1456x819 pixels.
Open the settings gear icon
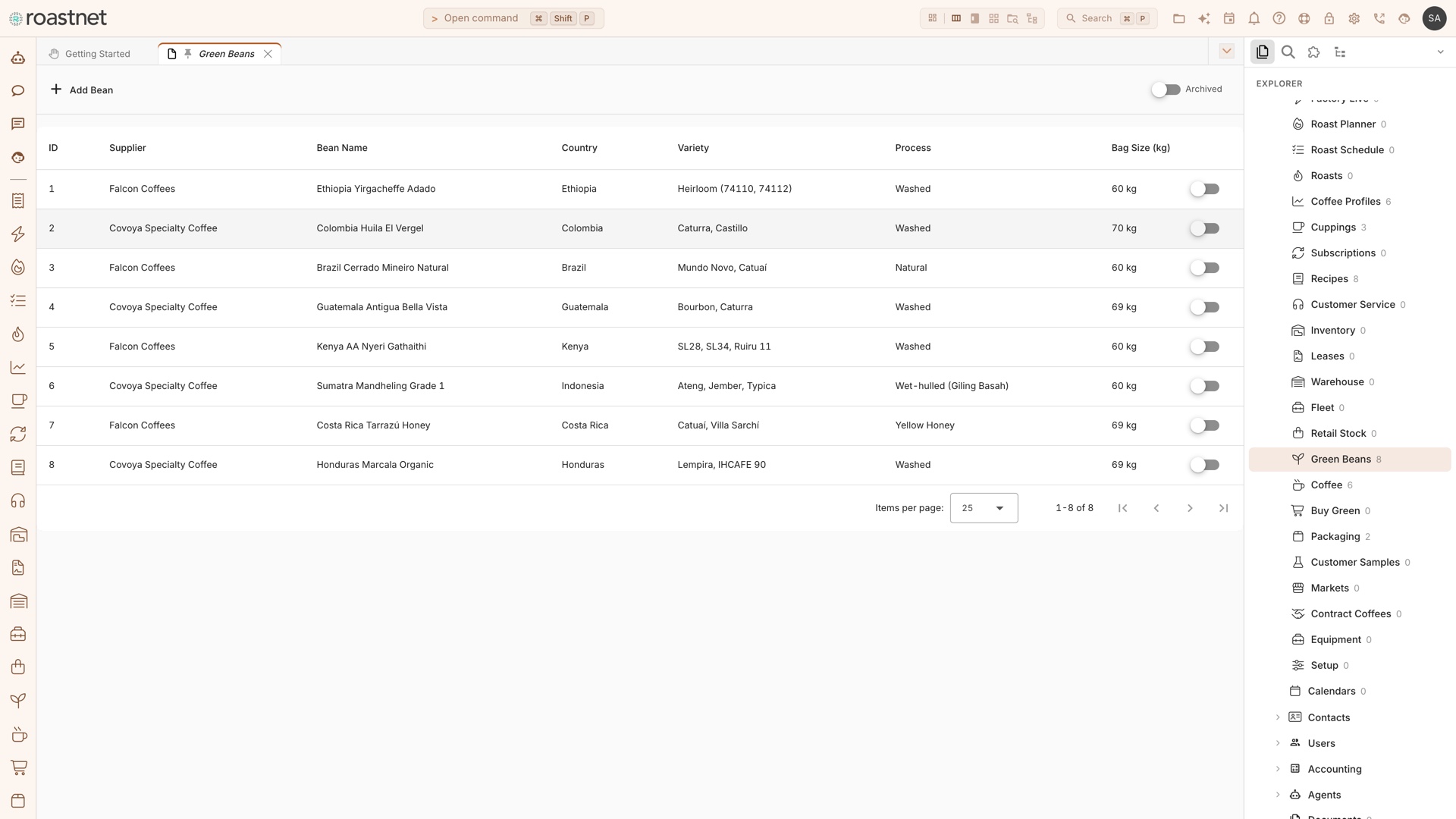point(1354,18)
